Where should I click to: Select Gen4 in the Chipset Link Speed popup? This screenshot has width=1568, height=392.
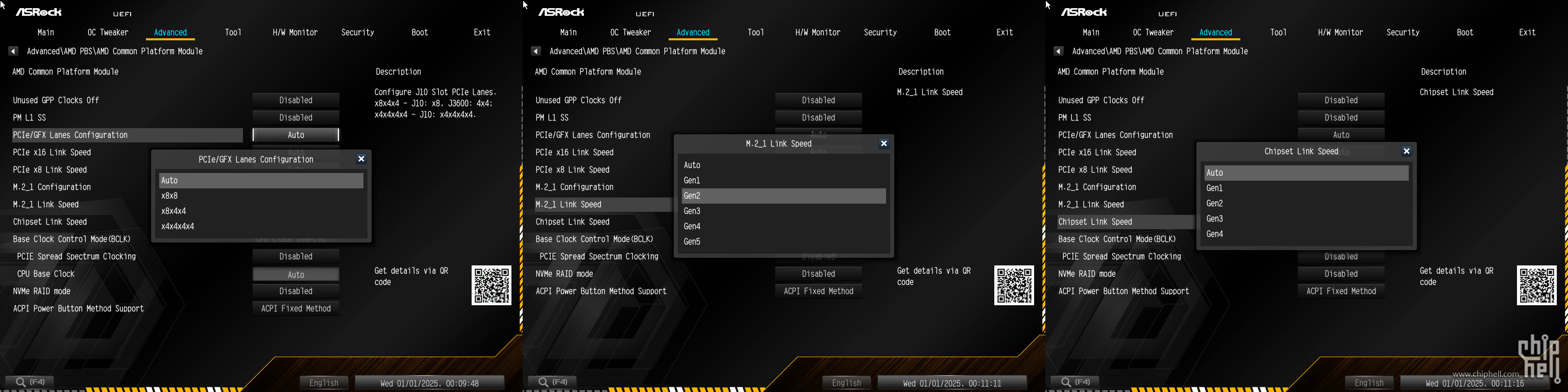click(x=1306, y=234)
